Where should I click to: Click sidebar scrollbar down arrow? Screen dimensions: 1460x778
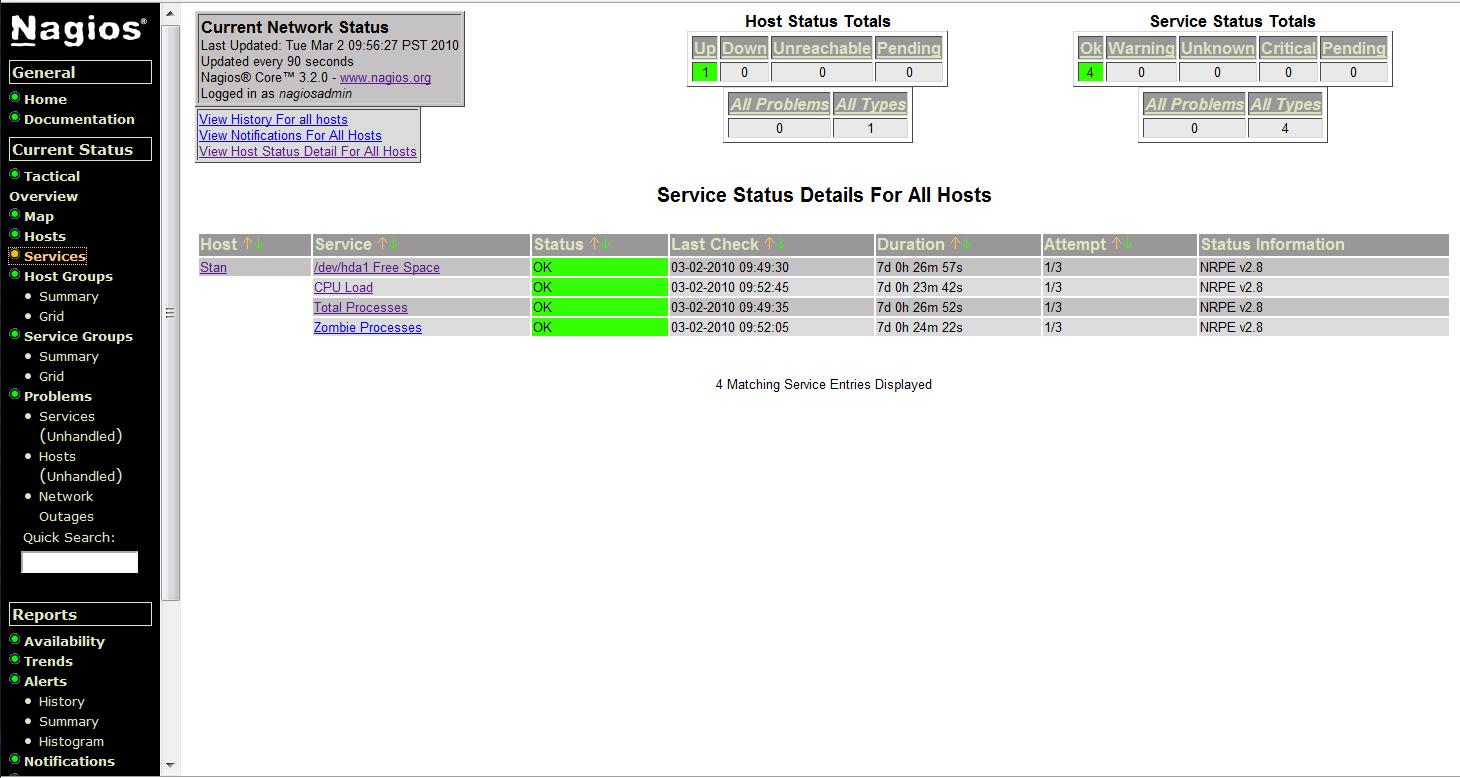click(x=170, y=765)
